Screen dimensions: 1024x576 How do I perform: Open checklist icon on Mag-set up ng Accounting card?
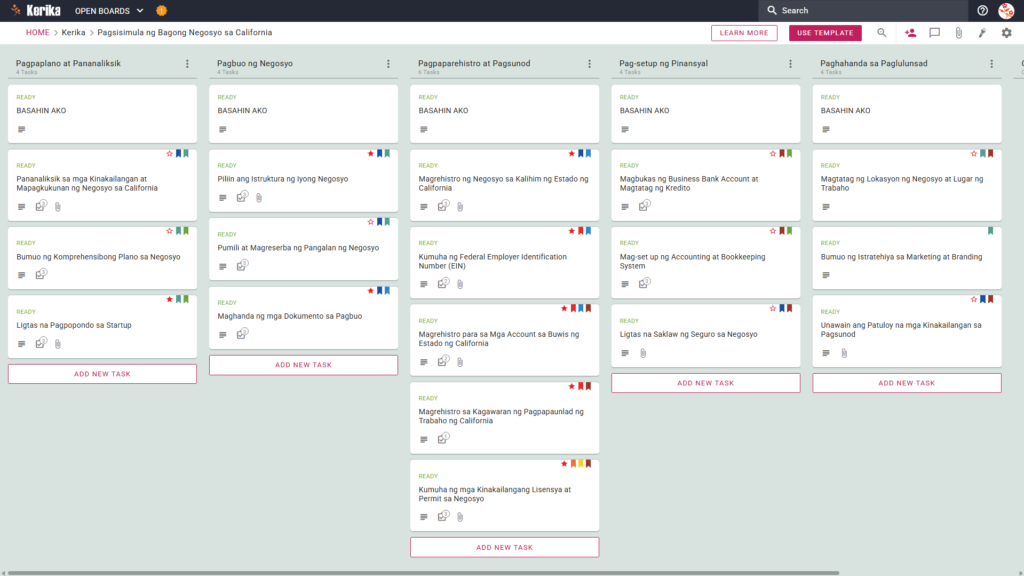coord(645,283)
